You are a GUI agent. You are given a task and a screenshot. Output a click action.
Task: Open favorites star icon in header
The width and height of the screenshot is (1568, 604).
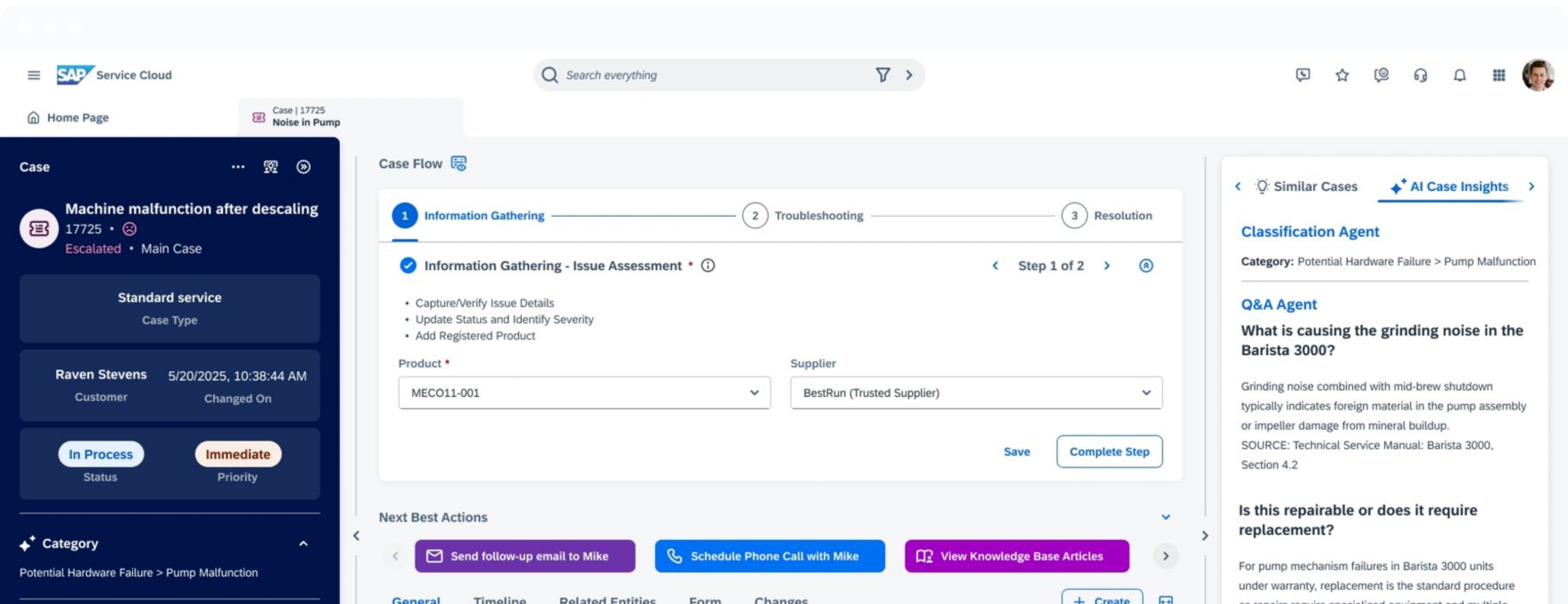[1342, 75]
